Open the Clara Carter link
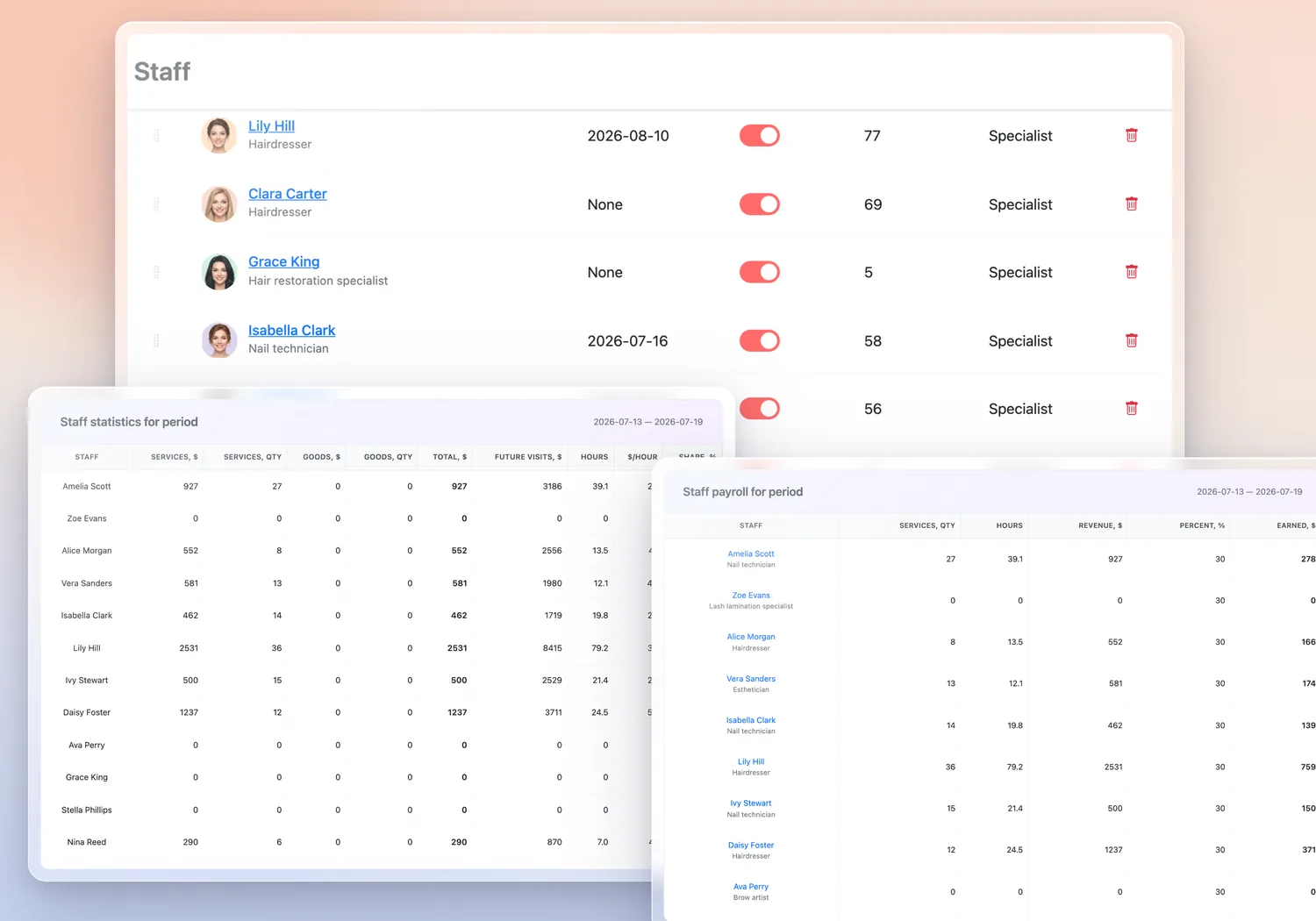Viewport: 1316px width, 921px height. pyautogui.click(x=287, y=194)
